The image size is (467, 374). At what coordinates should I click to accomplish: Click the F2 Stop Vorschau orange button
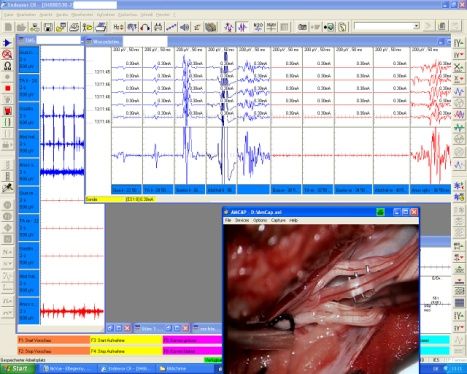[x=53, y=351]
